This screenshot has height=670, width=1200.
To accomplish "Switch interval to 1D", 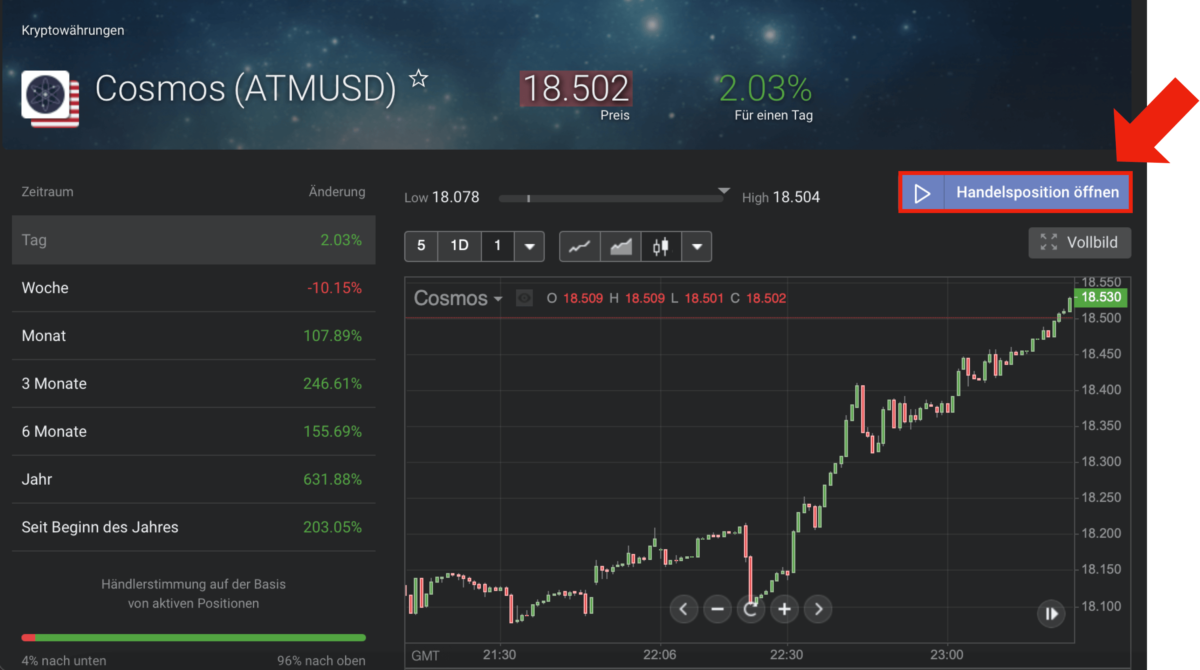I will (459, 246).
